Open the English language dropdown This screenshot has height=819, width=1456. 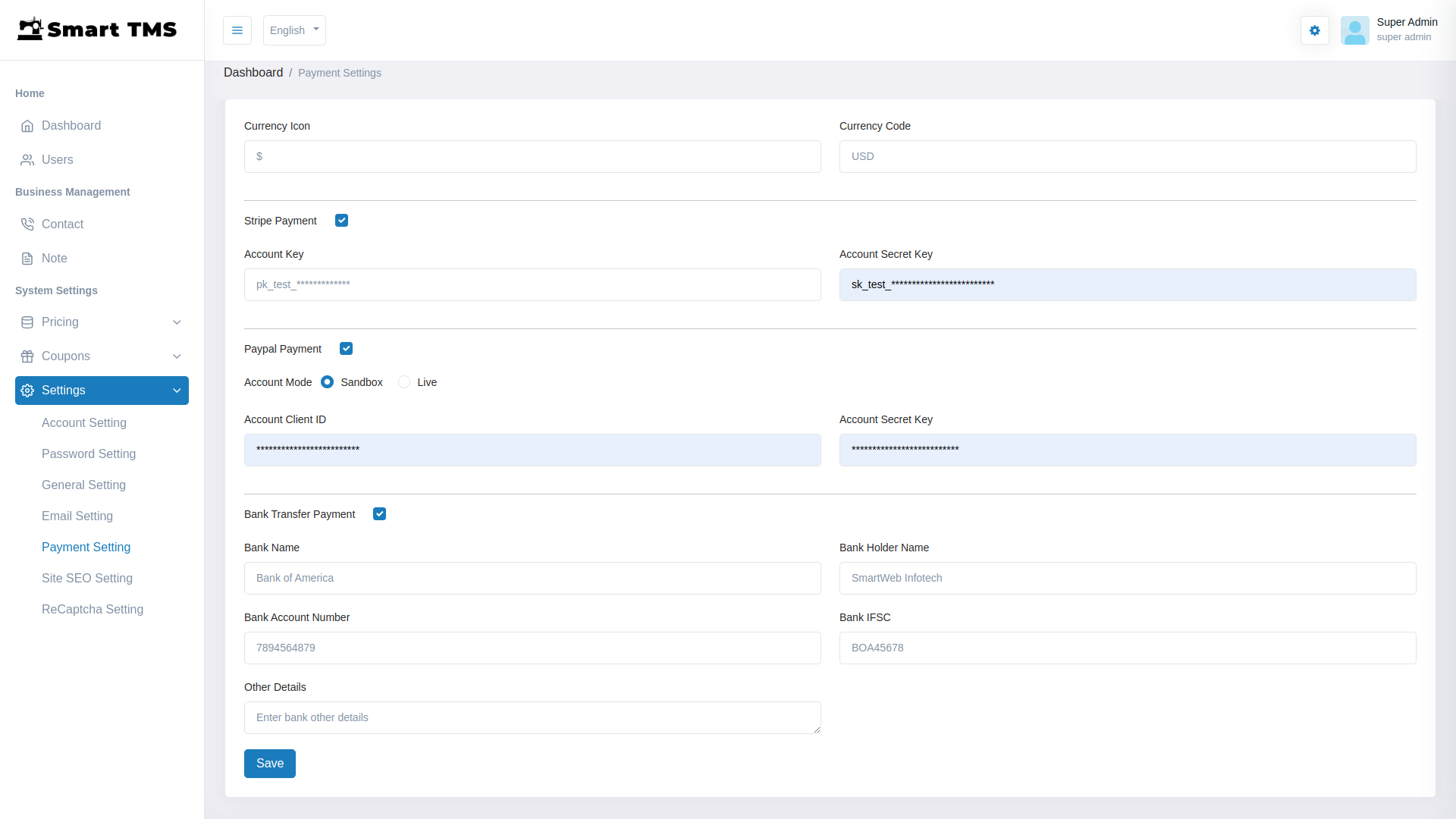pyautogui.click(x=293, y=30)
